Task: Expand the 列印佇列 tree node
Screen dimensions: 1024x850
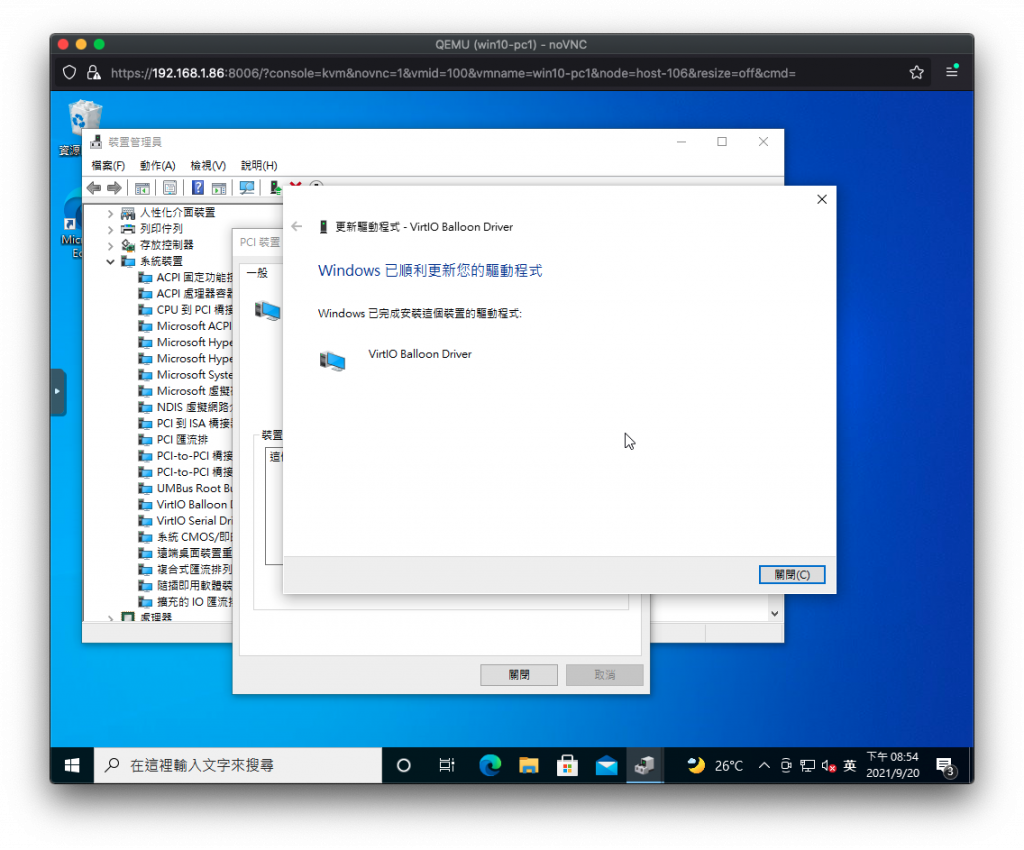Action: [110, 229]
